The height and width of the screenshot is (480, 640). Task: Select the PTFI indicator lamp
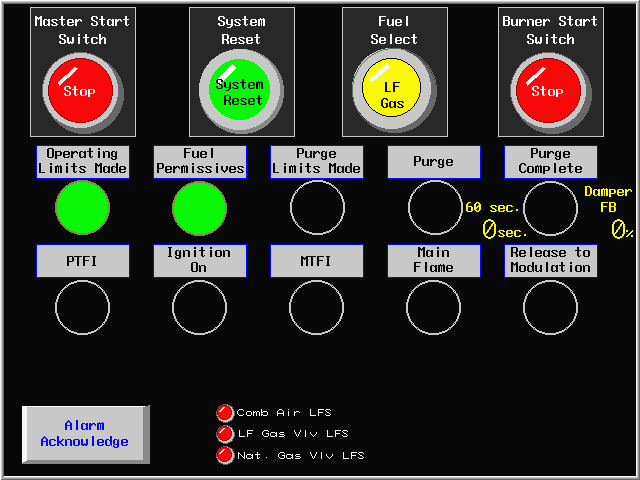pyautogui.click(x=82, y=307)
